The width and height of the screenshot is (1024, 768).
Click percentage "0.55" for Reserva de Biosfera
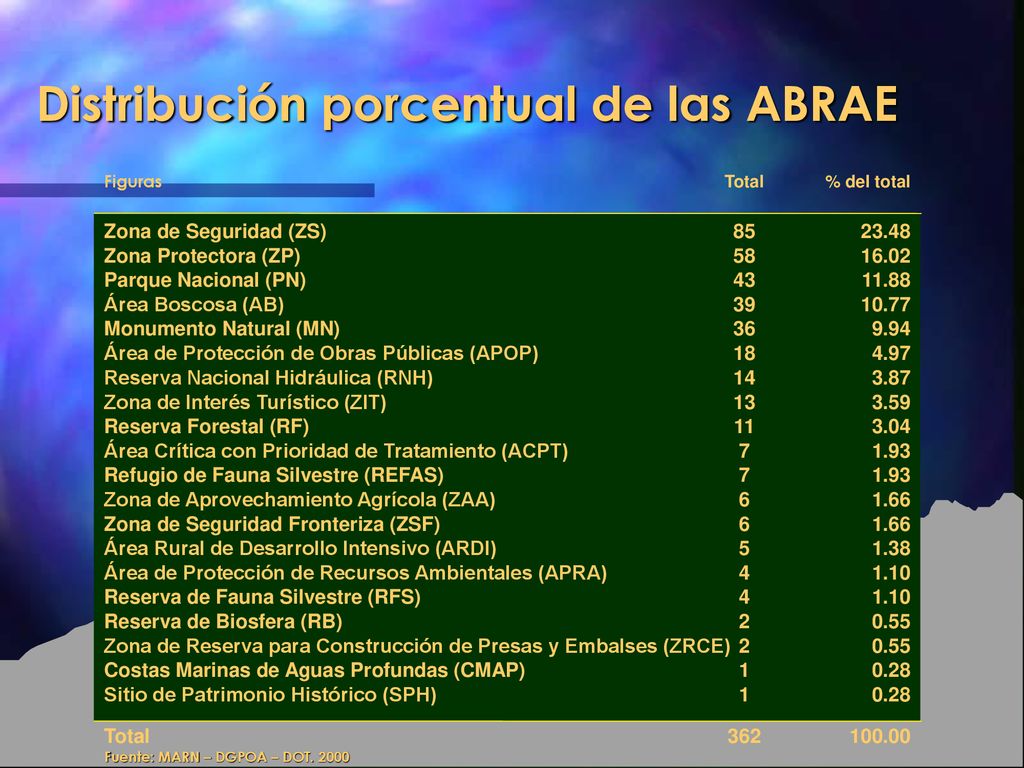891,621
